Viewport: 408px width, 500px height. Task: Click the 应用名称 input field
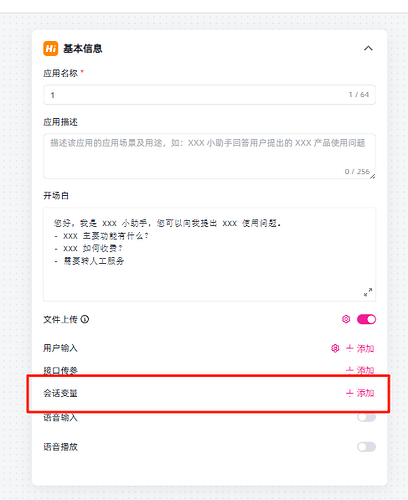point(209,95)
